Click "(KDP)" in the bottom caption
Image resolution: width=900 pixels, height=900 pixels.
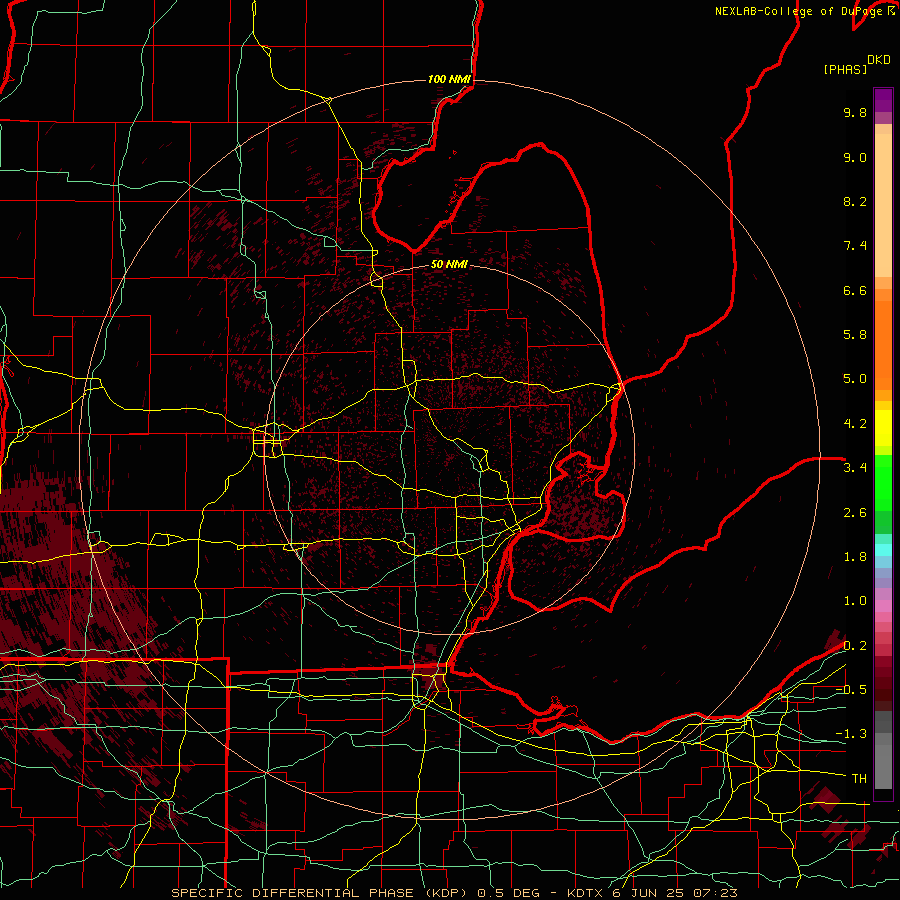click(444, 893)
